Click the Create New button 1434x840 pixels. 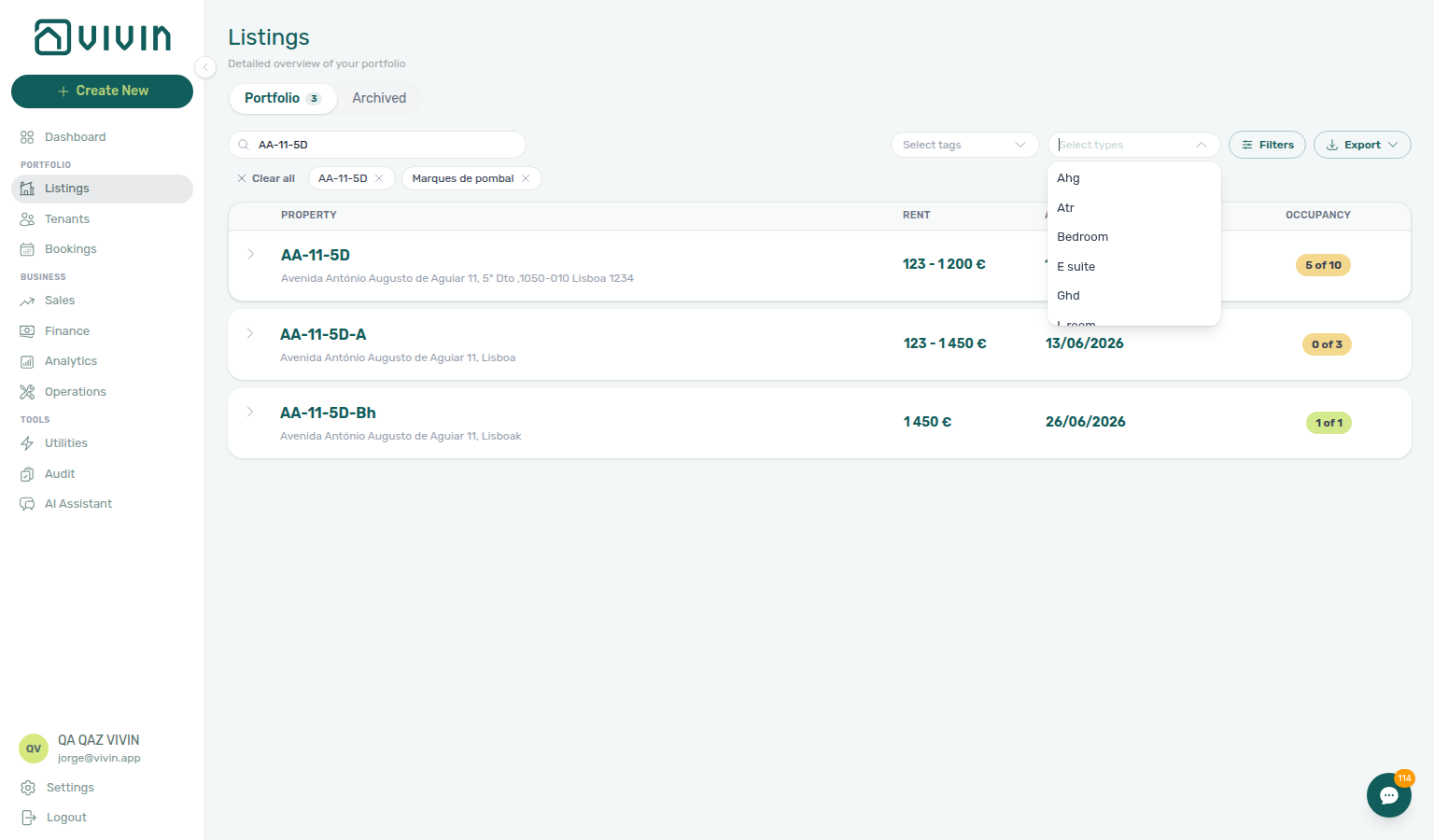tap(102, 91)
